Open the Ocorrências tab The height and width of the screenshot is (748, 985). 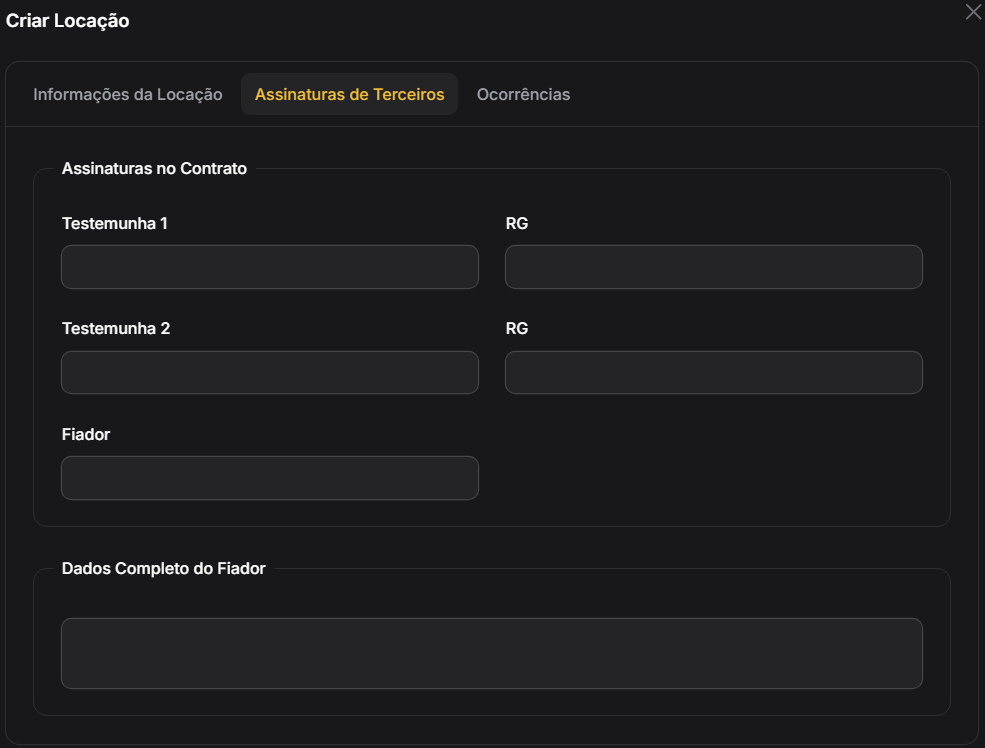(523, 94)
